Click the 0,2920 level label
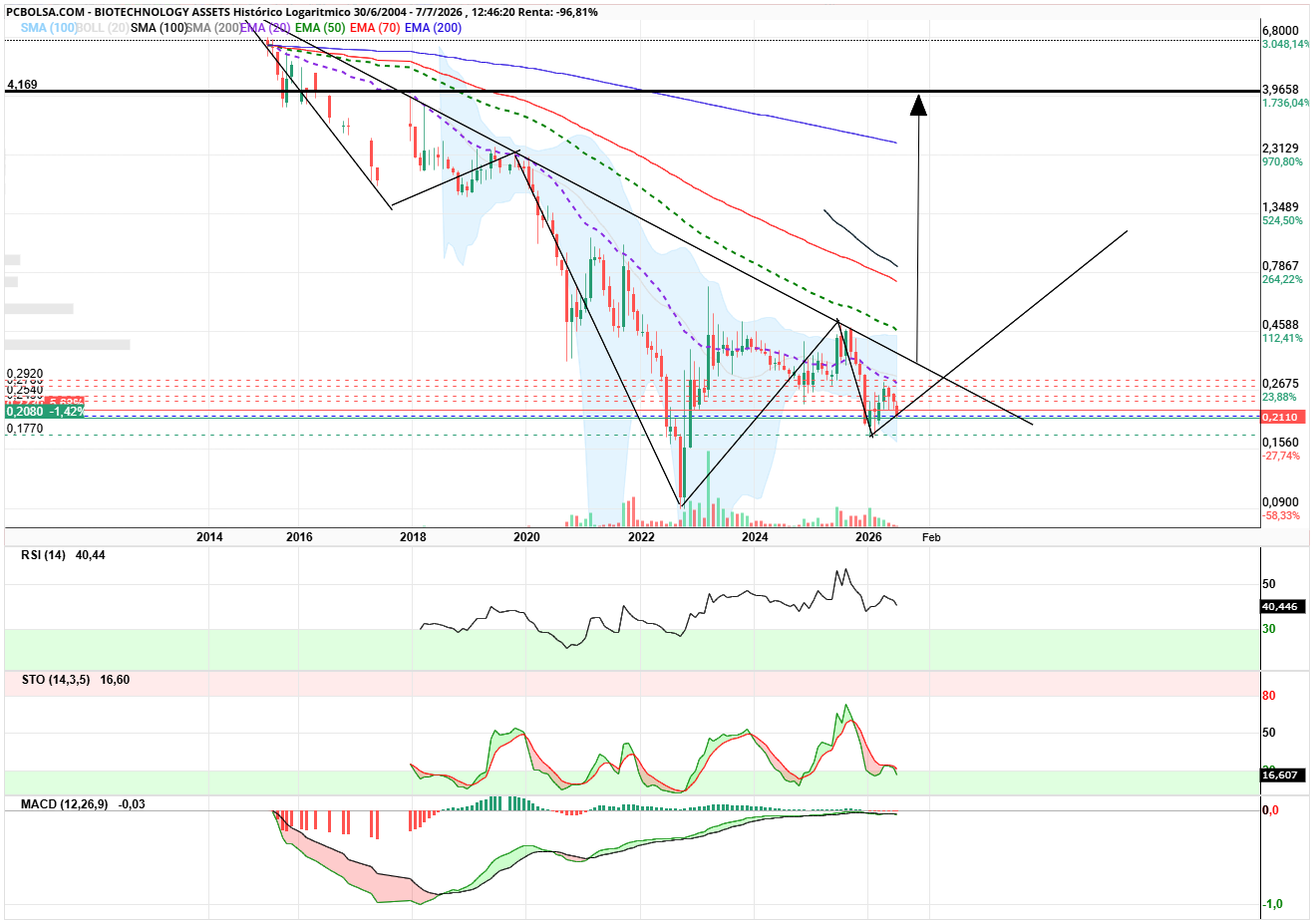 25,374
